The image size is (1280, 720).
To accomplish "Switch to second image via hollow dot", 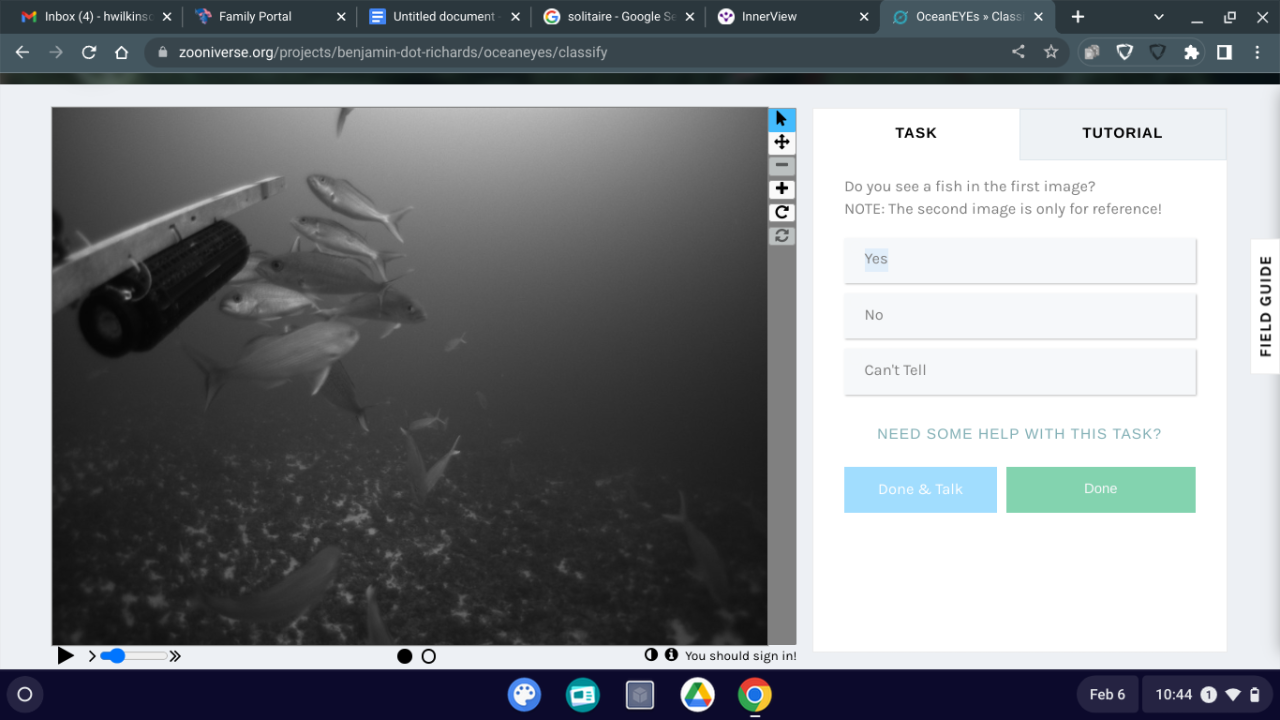I will coord(429,656).
